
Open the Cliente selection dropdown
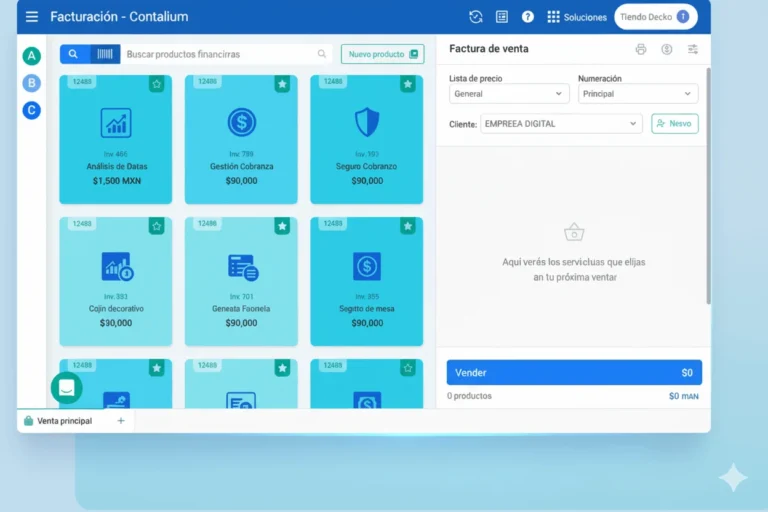click(x=561, y=124)
